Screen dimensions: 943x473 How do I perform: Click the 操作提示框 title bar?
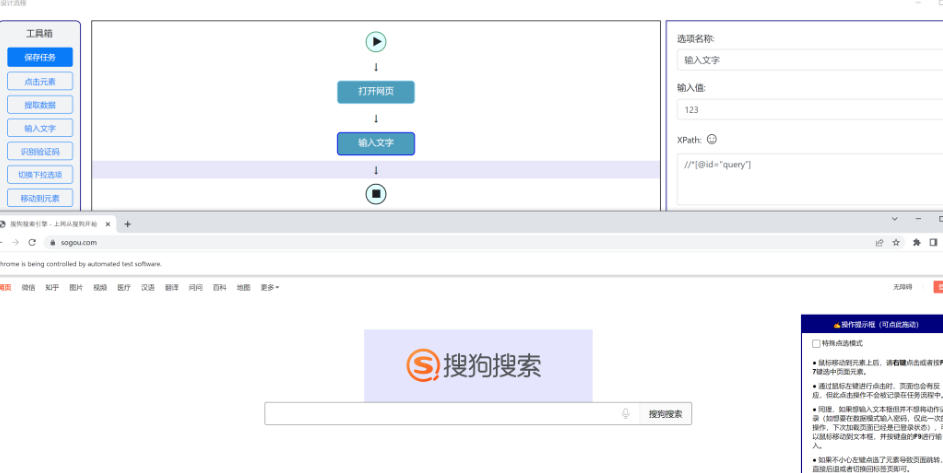pyautogui.click(x=872, y=324)
